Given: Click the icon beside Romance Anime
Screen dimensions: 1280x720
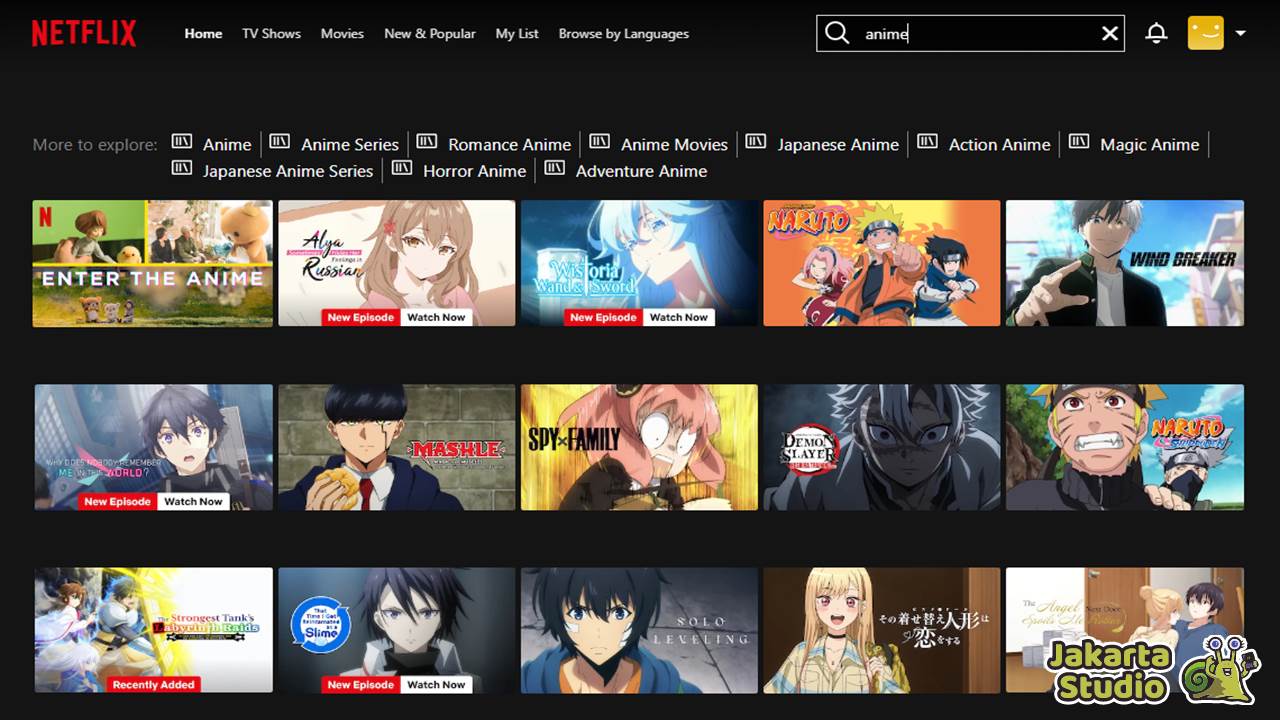Looking at the screenshot, I should [x=426, y=143].
